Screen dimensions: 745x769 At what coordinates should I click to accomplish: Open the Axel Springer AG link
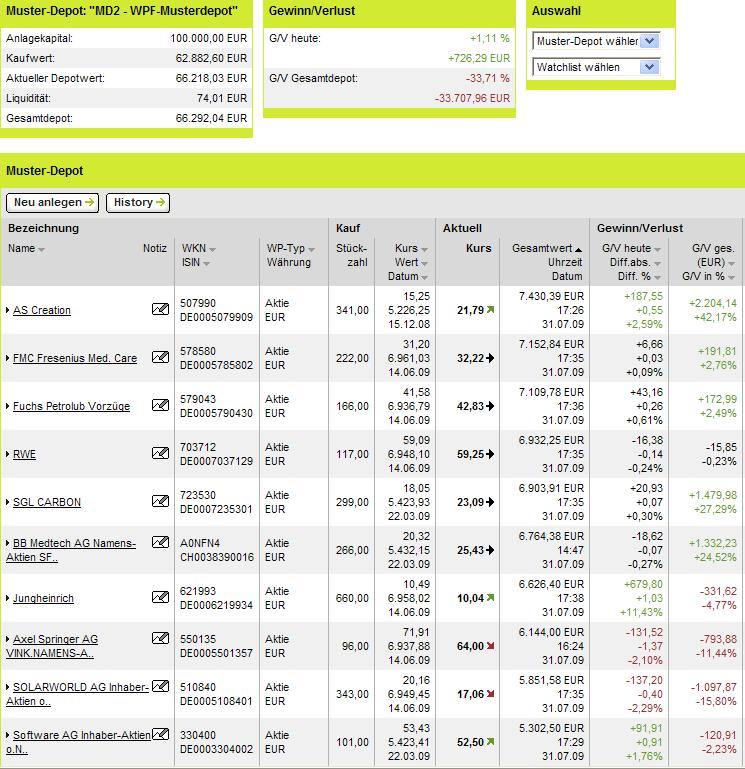click(x=52, y=646)
